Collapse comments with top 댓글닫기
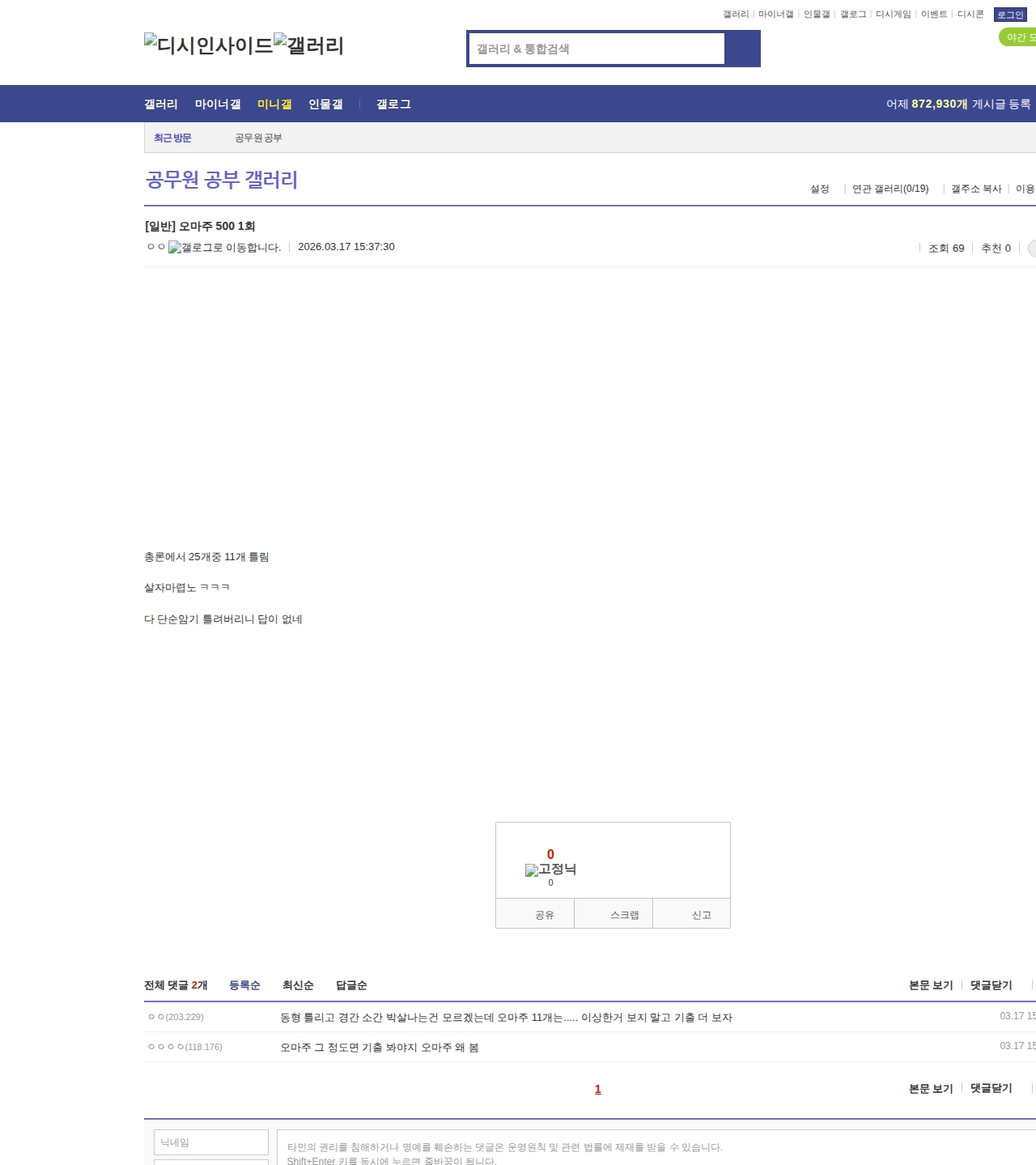Viewport: 1036px width, 1165px height. coord(991,985)
